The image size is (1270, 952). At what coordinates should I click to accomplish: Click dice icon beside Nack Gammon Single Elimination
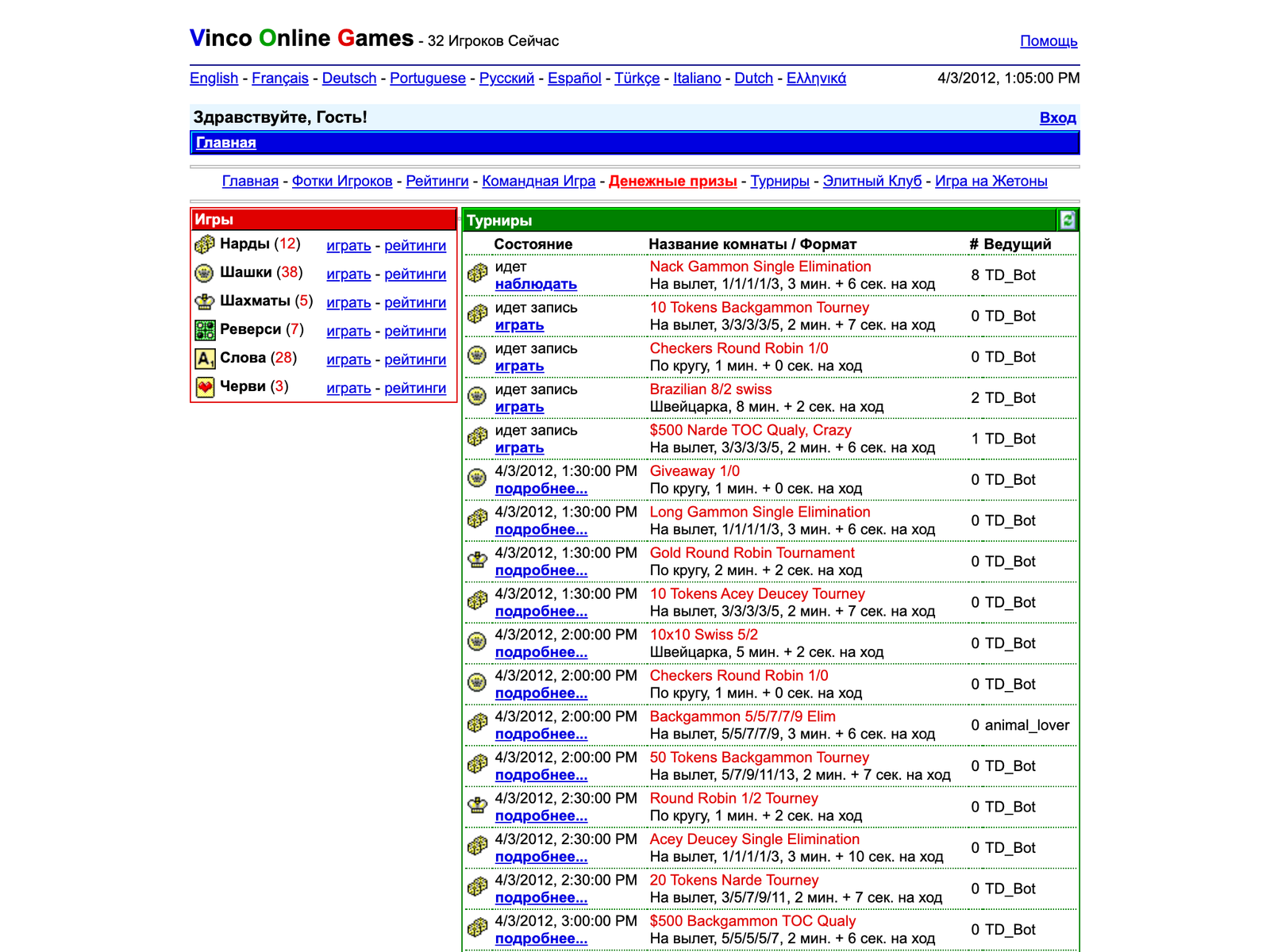tap(477, 274)
